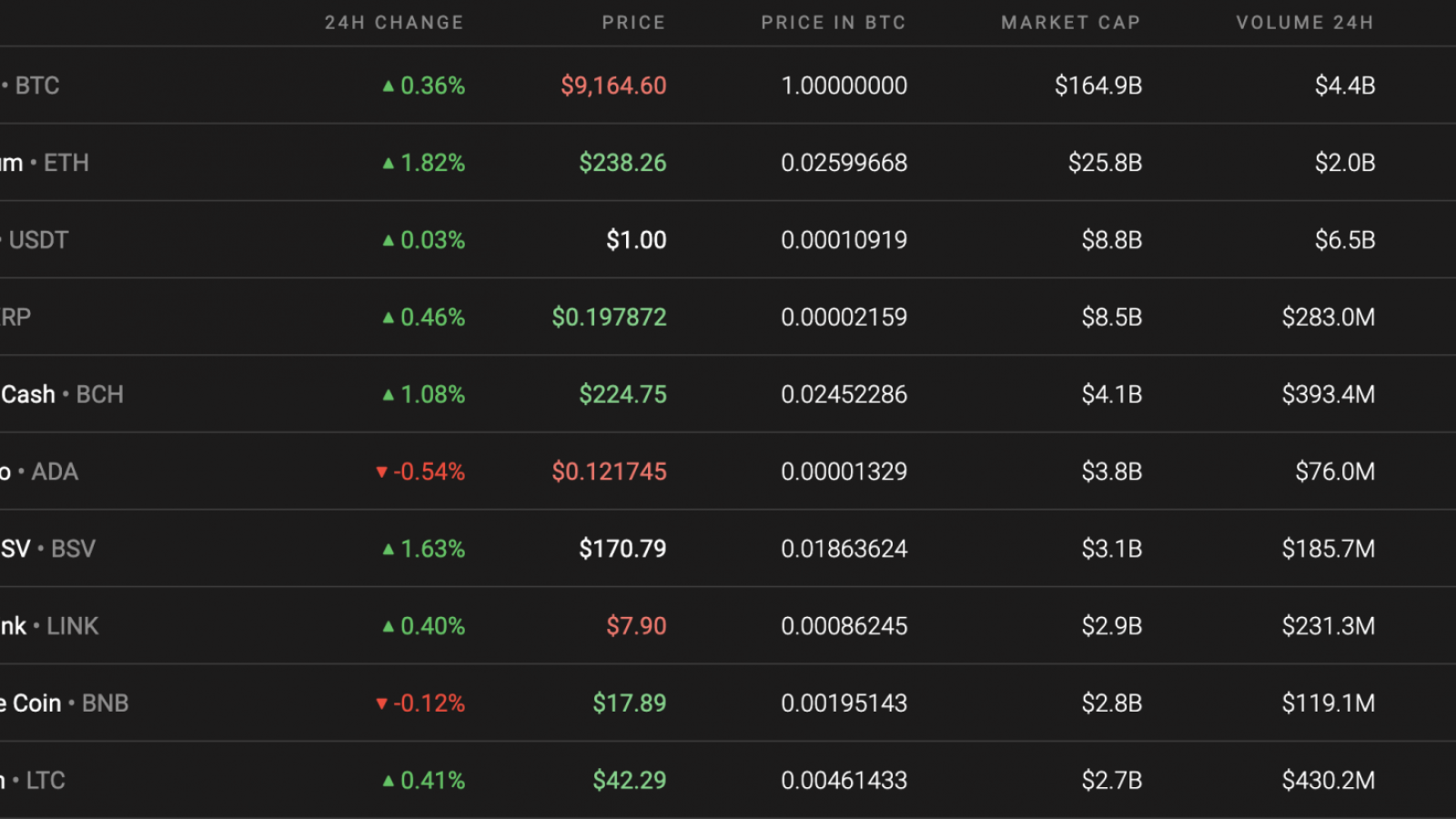Click BCH 24h change 1.08%
1456x819 pixels.
click(x=424, y=394)
